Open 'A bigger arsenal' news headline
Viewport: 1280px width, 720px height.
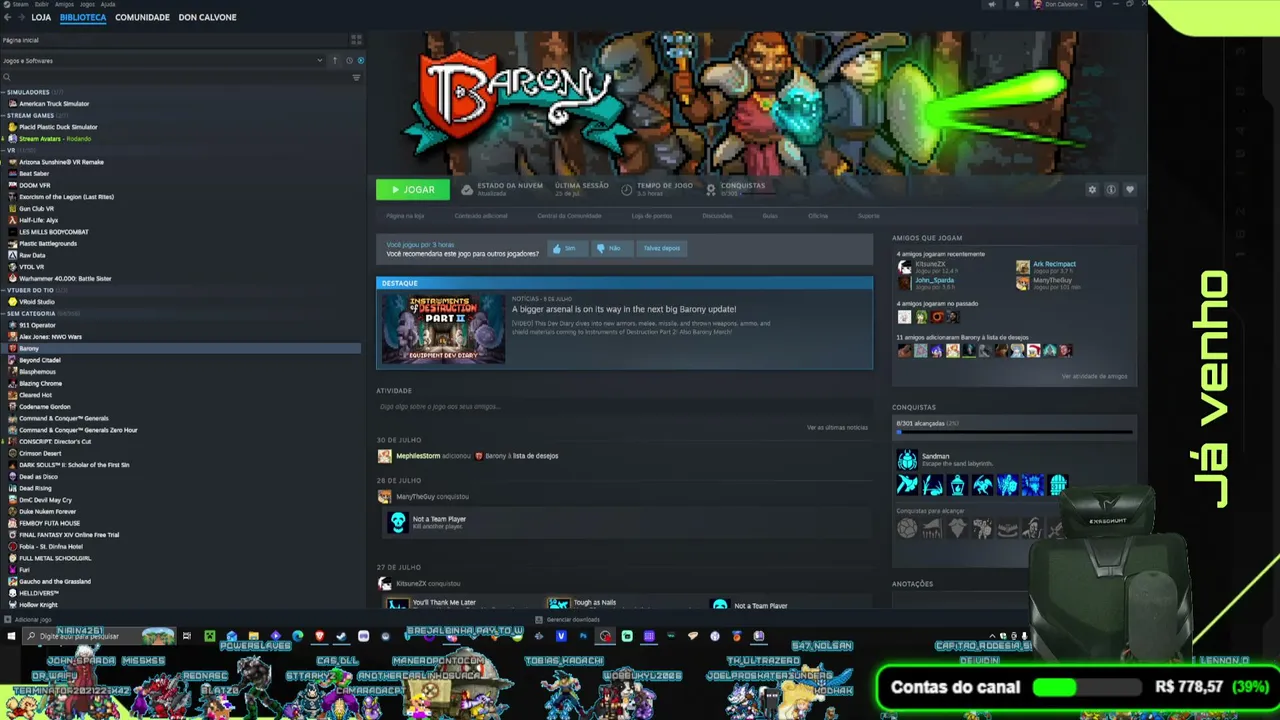pos(624,309)
